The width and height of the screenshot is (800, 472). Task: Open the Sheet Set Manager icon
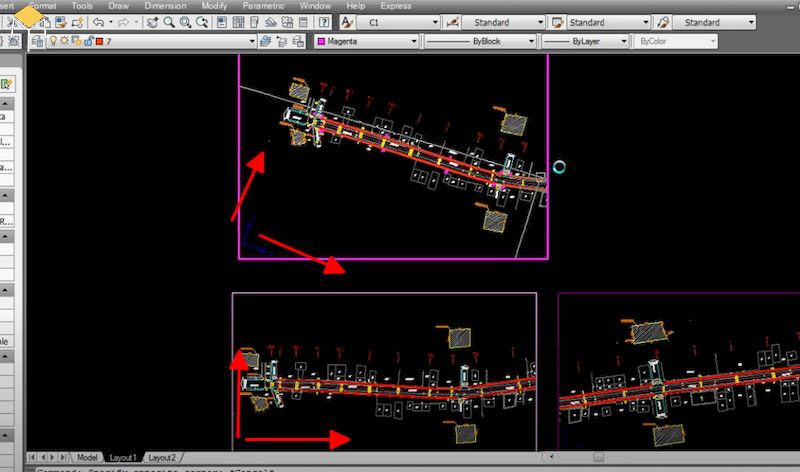click(271, 22)
